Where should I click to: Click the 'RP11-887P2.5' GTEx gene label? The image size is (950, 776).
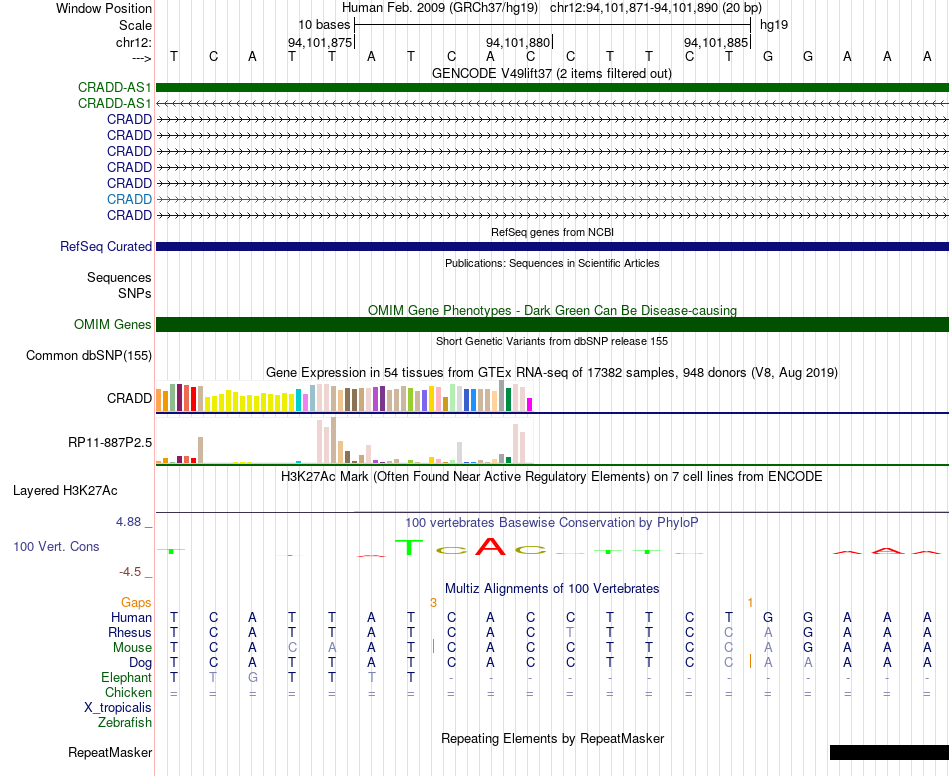point(110,443)
